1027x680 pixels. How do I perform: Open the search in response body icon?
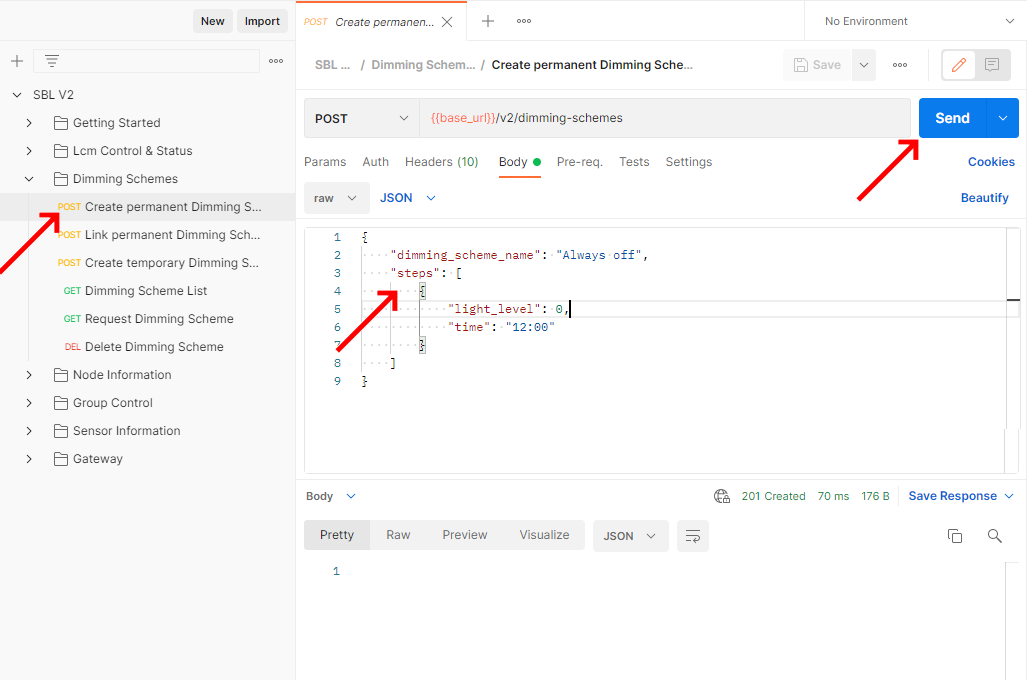coord(994,536)
